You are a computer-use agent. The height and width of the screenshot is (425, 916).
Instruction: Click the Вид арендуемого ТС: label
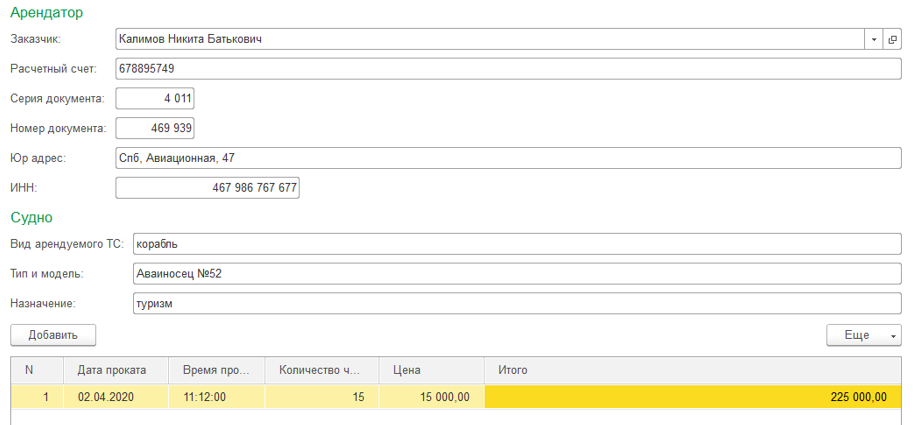click(x=67, y=244)
